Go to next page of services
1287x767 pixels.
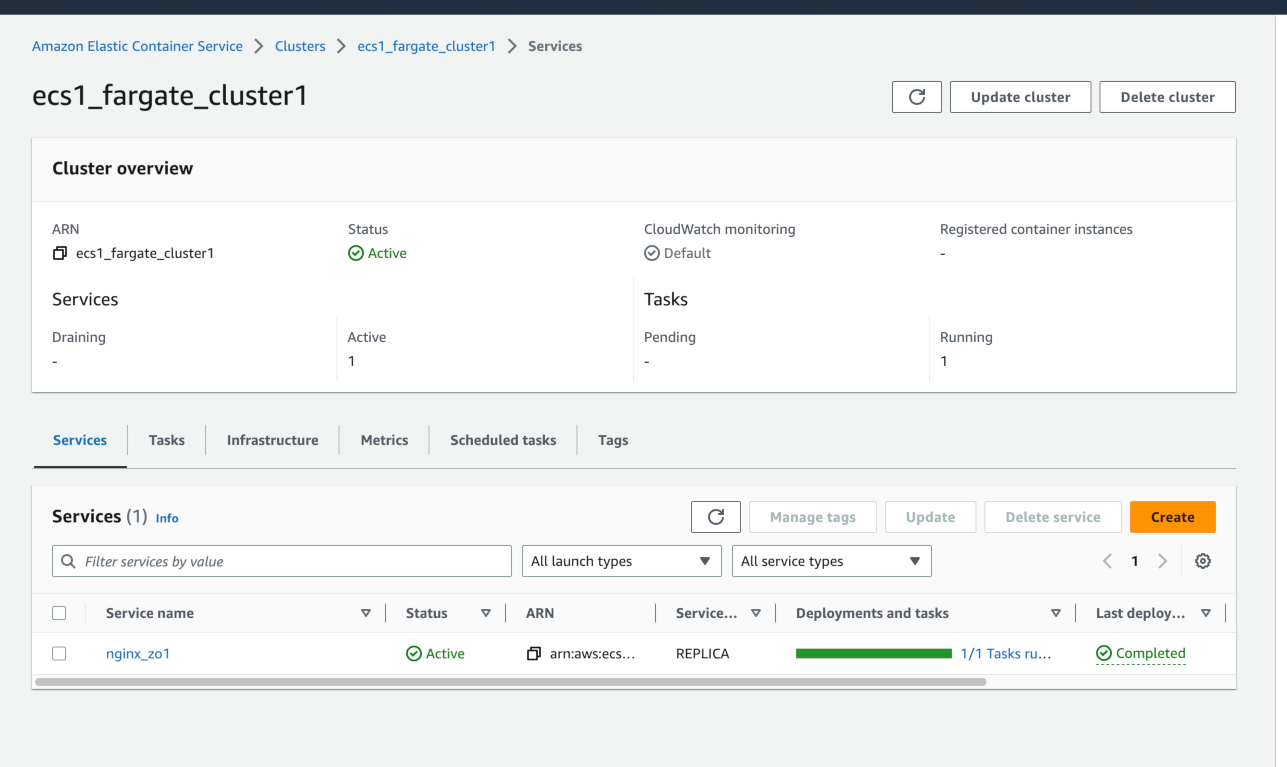click(1162, 562)
